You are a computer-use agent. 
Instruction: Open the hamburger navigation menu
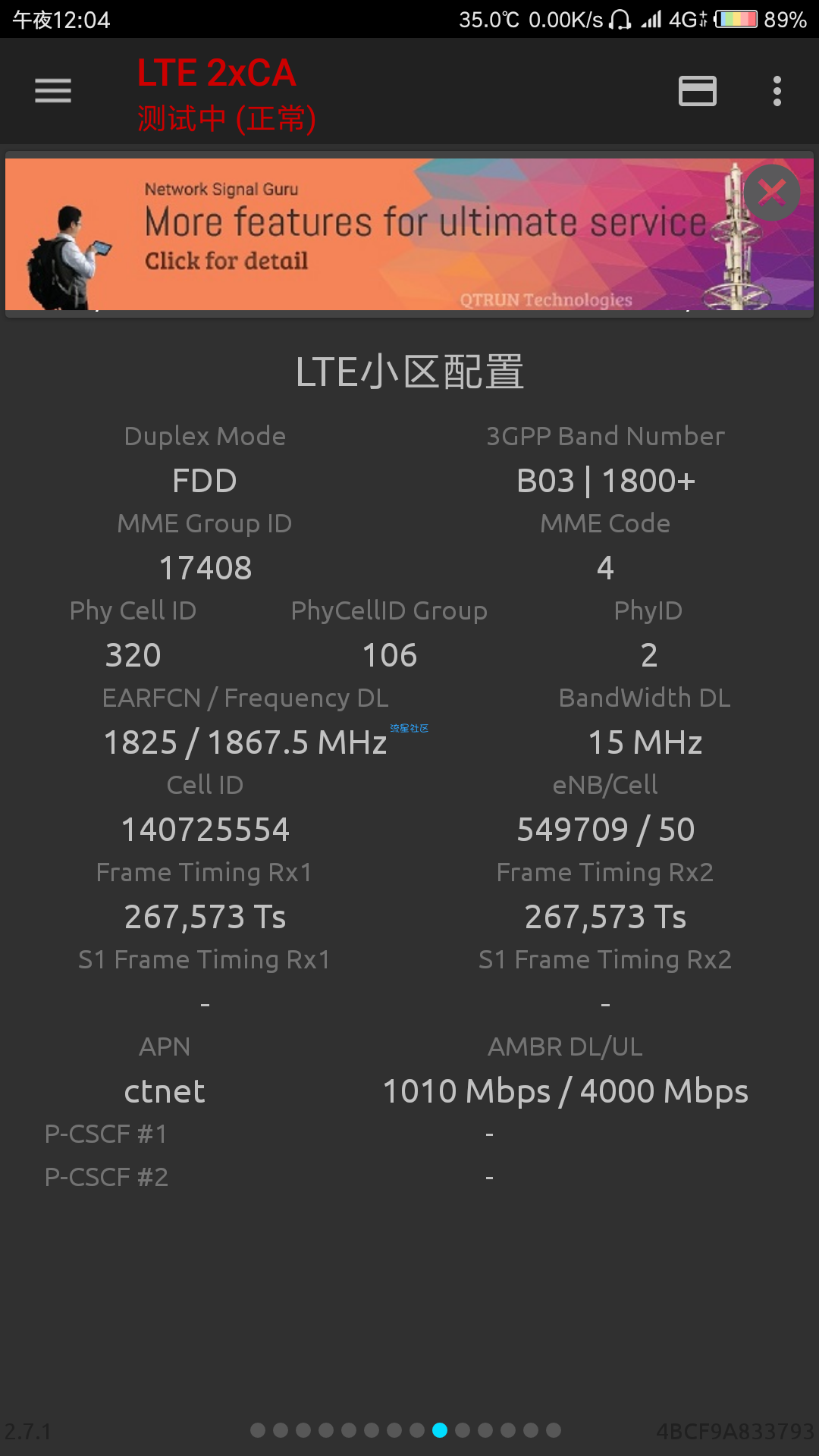click(x=53, y=91)
